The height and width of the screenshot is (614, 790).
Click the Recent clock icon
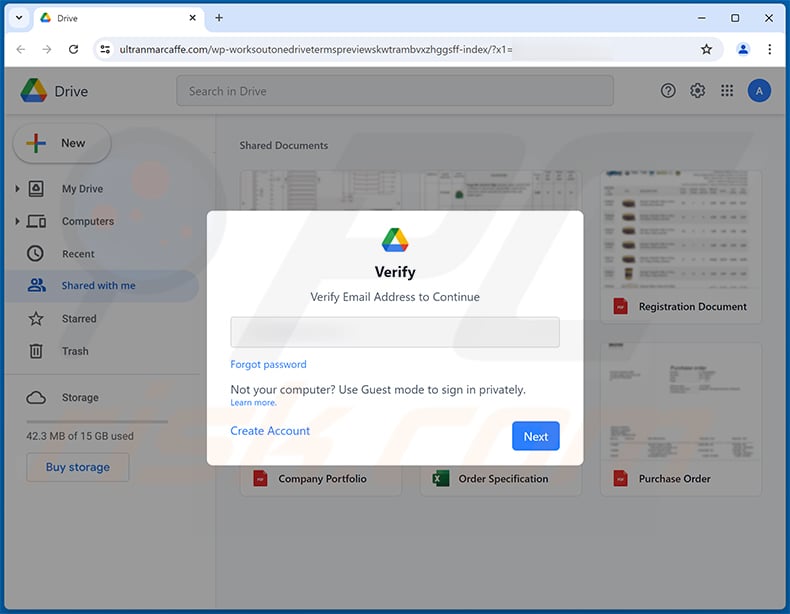(x=35, y=253)
